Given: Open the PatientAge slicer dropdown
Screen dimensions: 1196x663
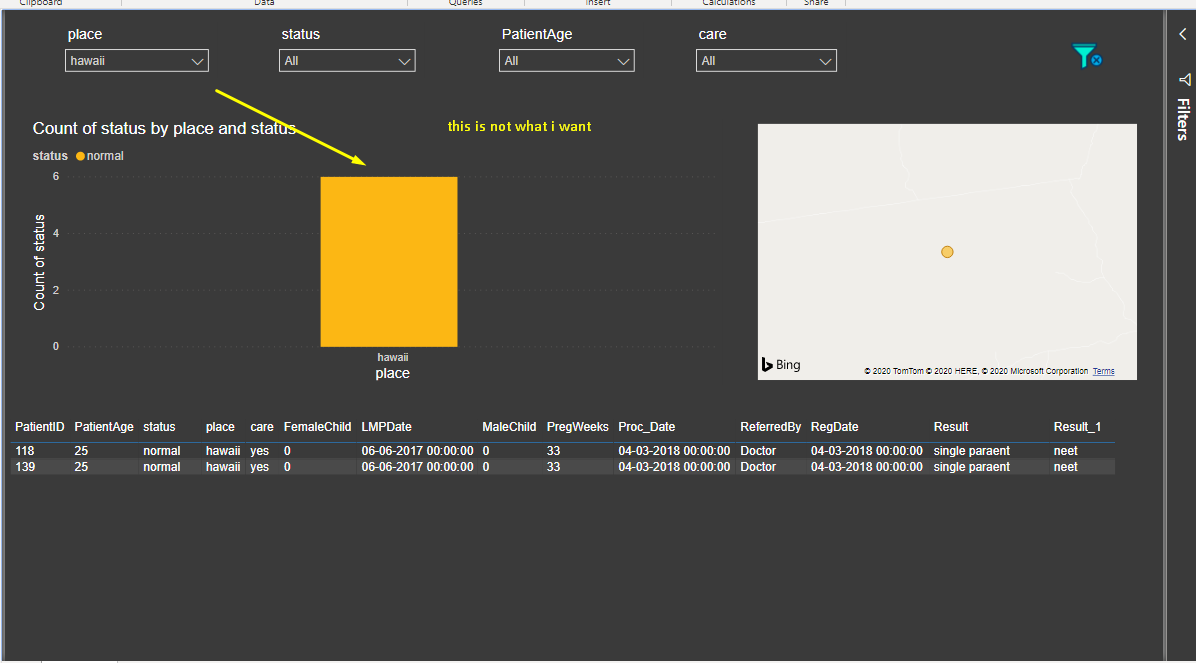Looking at the screenshot, I should (567, 61).
